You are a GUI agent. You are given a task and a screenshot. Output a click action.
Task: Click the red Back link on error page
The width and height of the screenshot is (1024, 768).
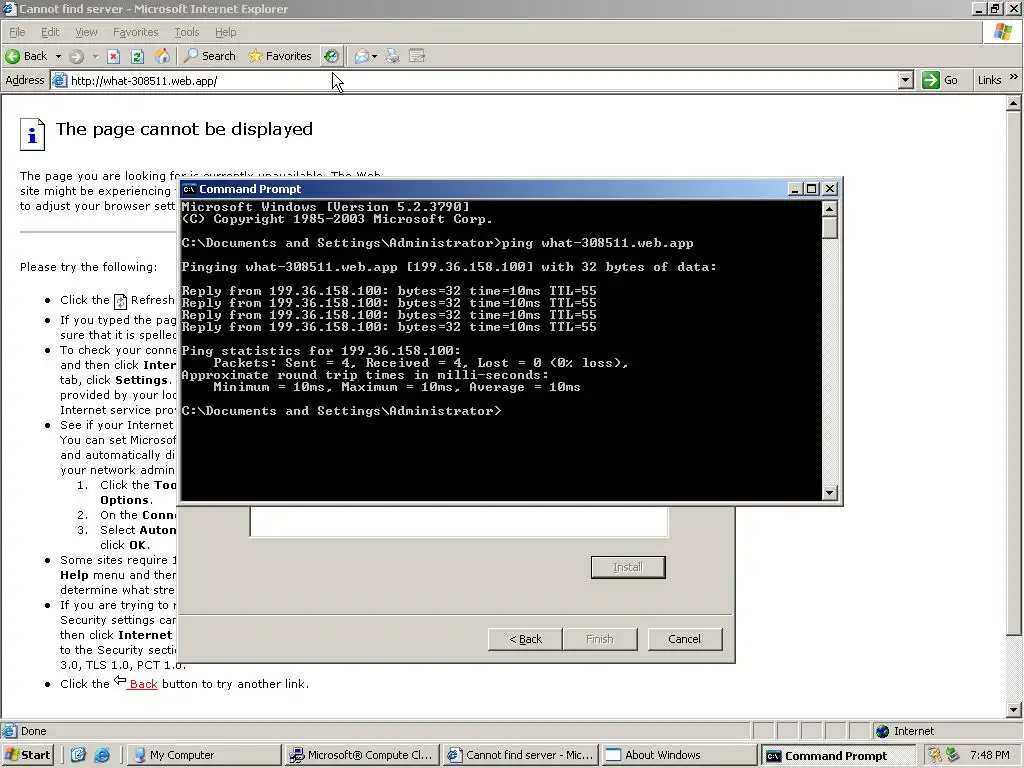(143, 684)
